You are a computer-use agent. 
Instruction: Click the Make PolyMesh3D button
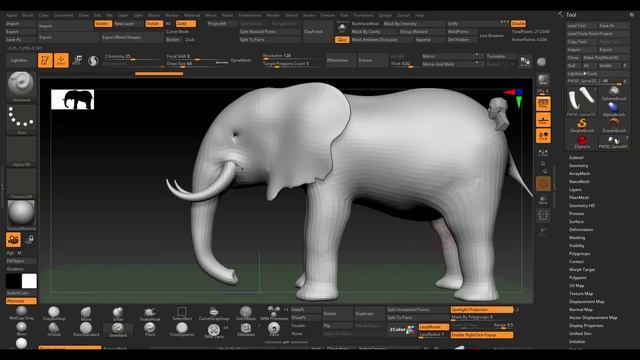606,58
